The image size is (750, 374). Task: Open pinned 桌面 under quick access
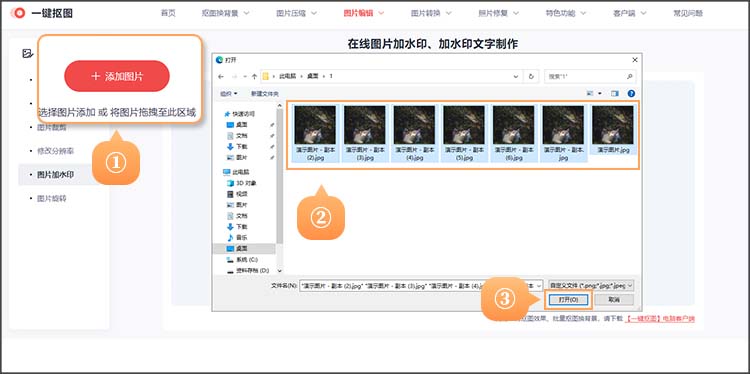(x=237, y=125)
